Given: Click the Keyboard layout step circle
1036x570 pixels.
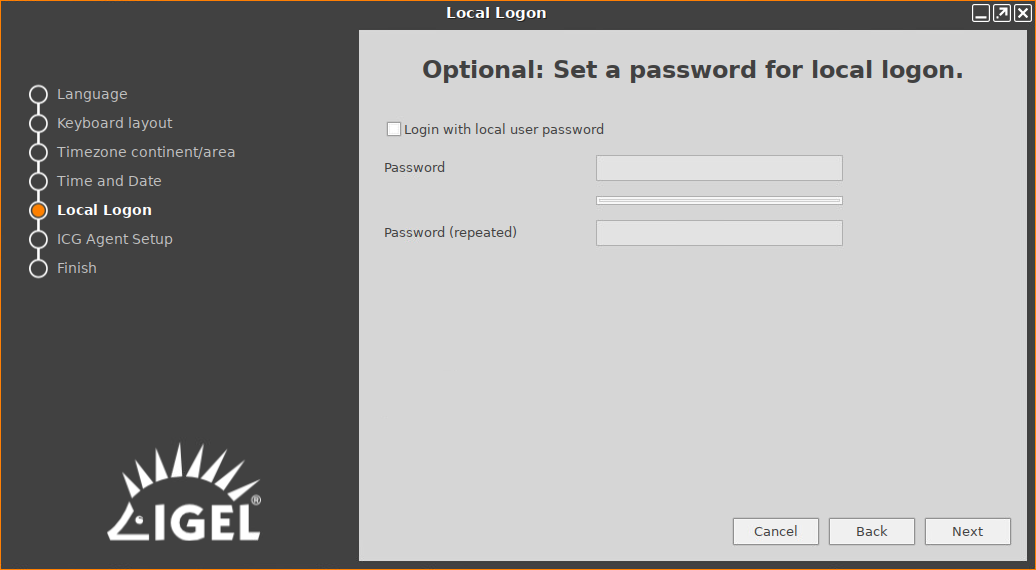Looking at the screenshot, I should click(x=38, y=123).
